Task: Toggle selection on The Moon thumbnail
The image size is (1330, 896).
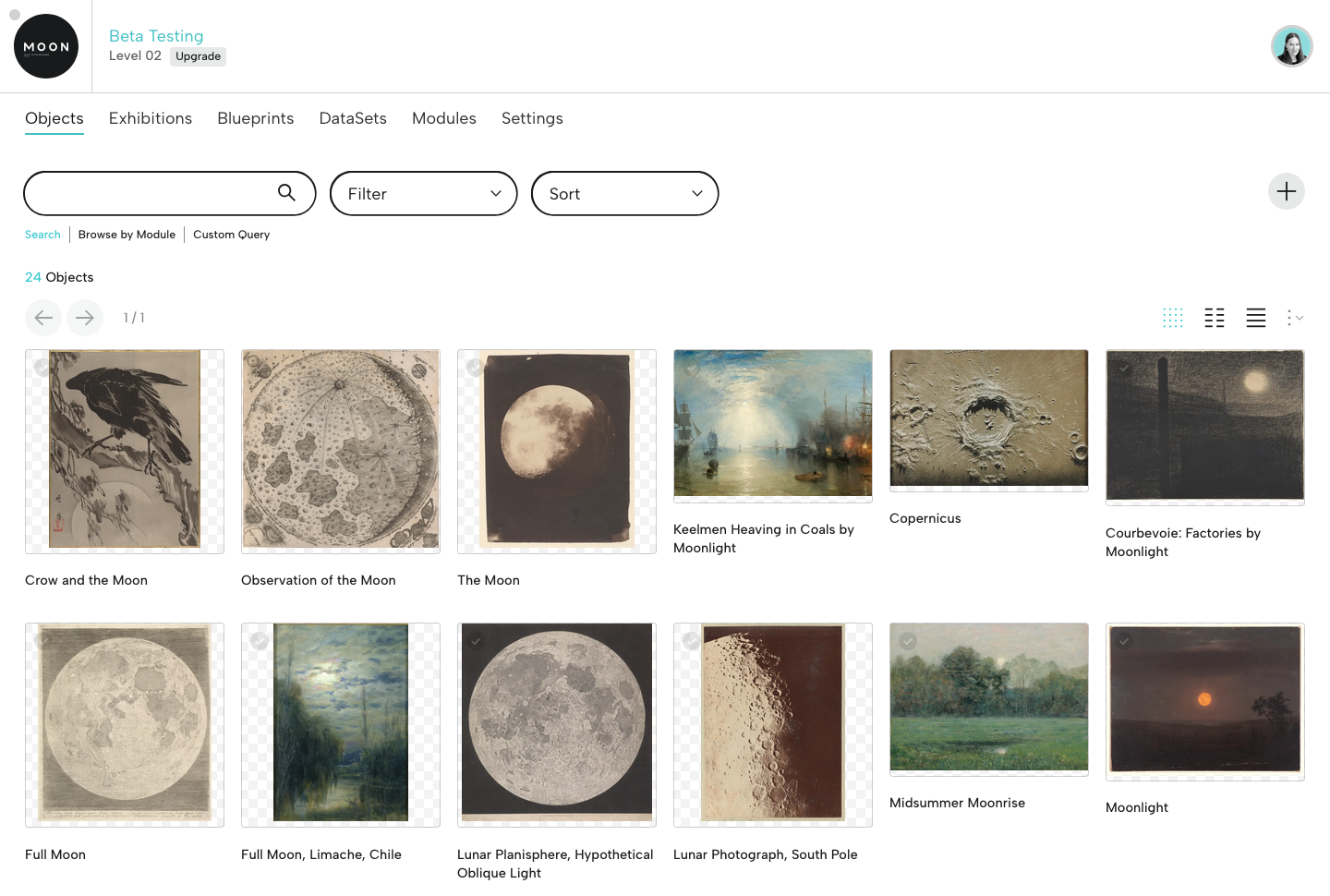Action: point(475,366)
